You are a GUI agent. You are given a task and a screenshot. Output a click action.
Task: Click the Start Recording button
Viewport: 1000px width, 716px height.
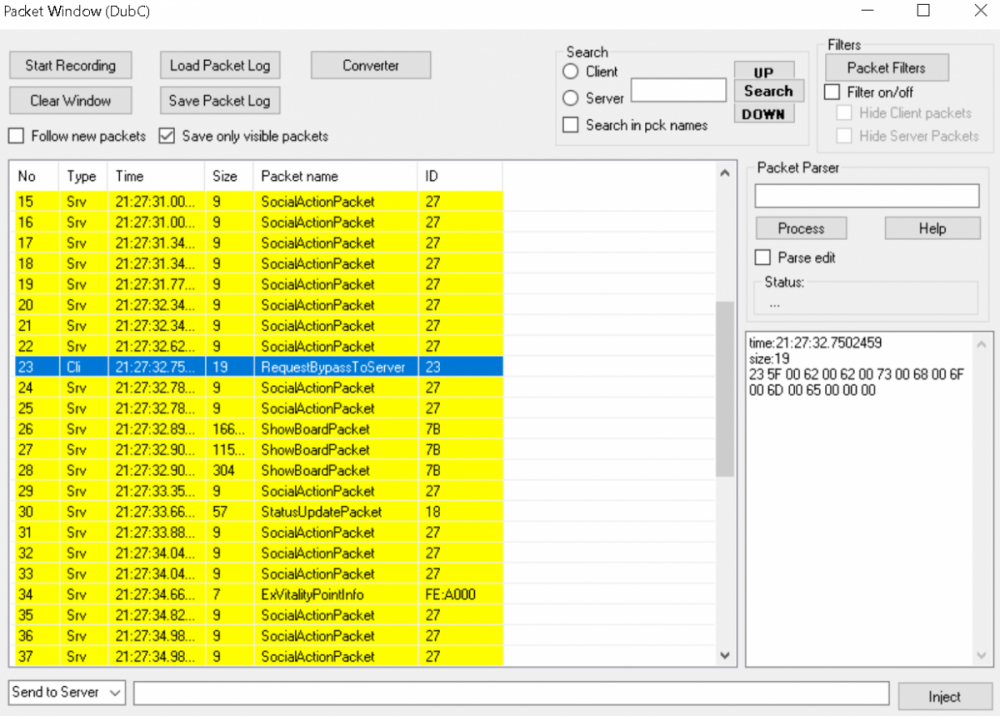tap(70, 66)
